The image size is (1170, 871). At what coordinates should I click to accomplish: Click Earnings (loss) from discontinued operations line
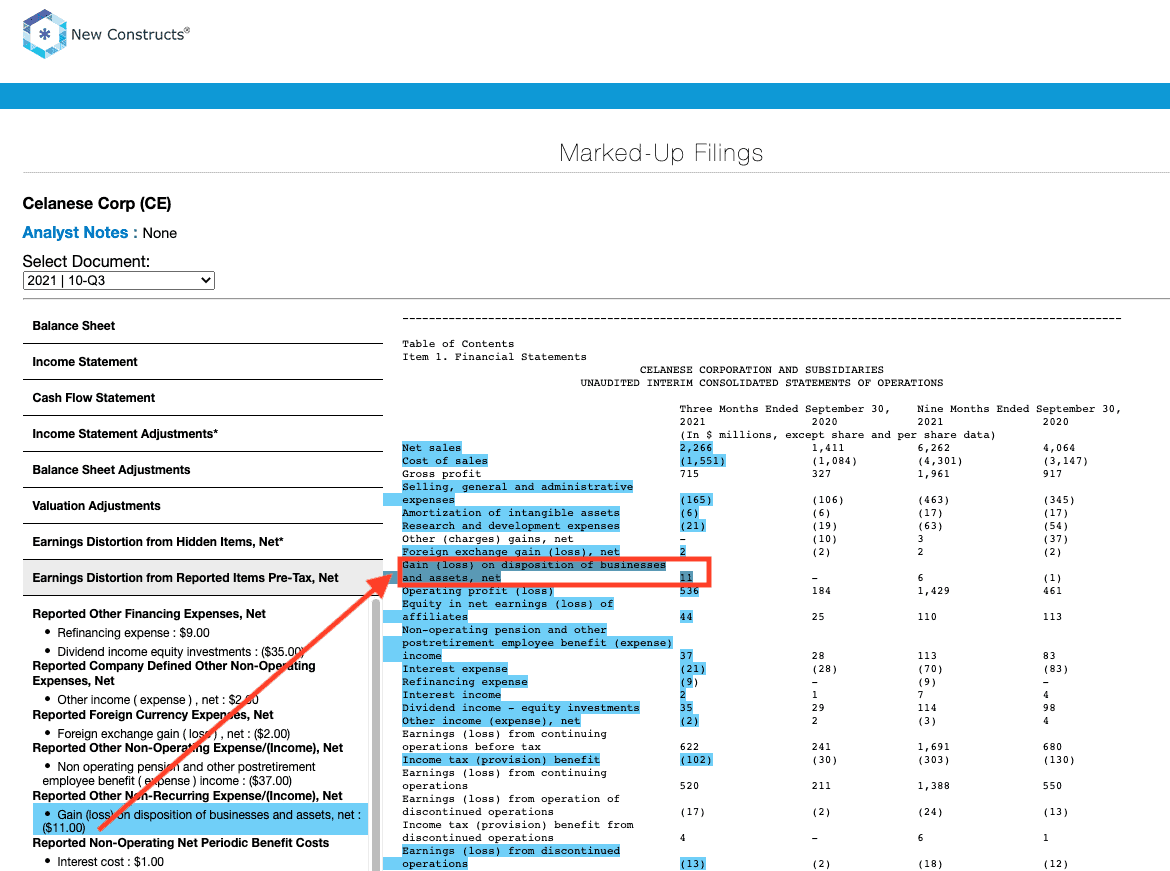(x=510, y=857)
